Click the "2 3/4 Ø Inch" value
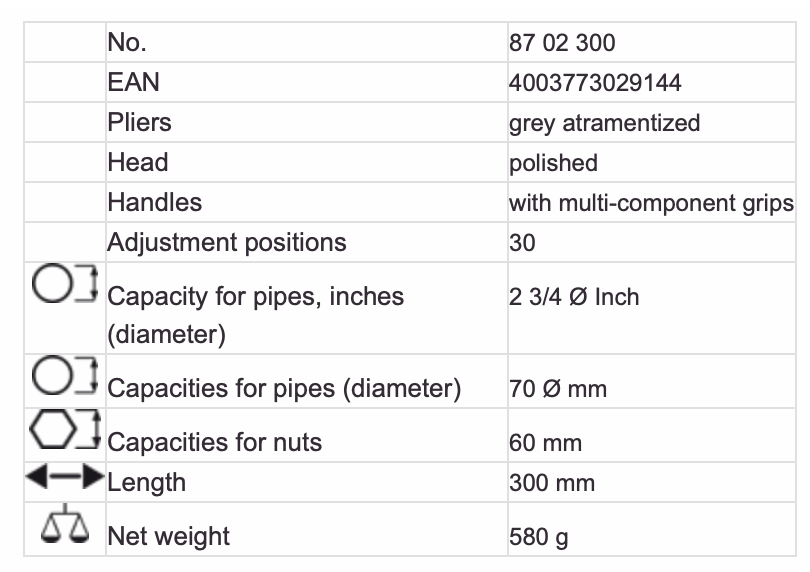Viewport: 810px width, 572px height. [574, 297]
